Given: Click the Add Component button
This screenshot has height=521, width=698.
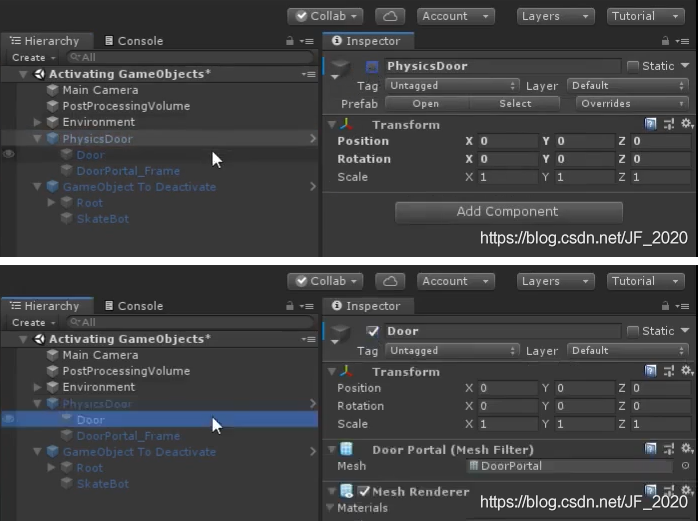Looking at the screenshot, I should click(508, 212).
